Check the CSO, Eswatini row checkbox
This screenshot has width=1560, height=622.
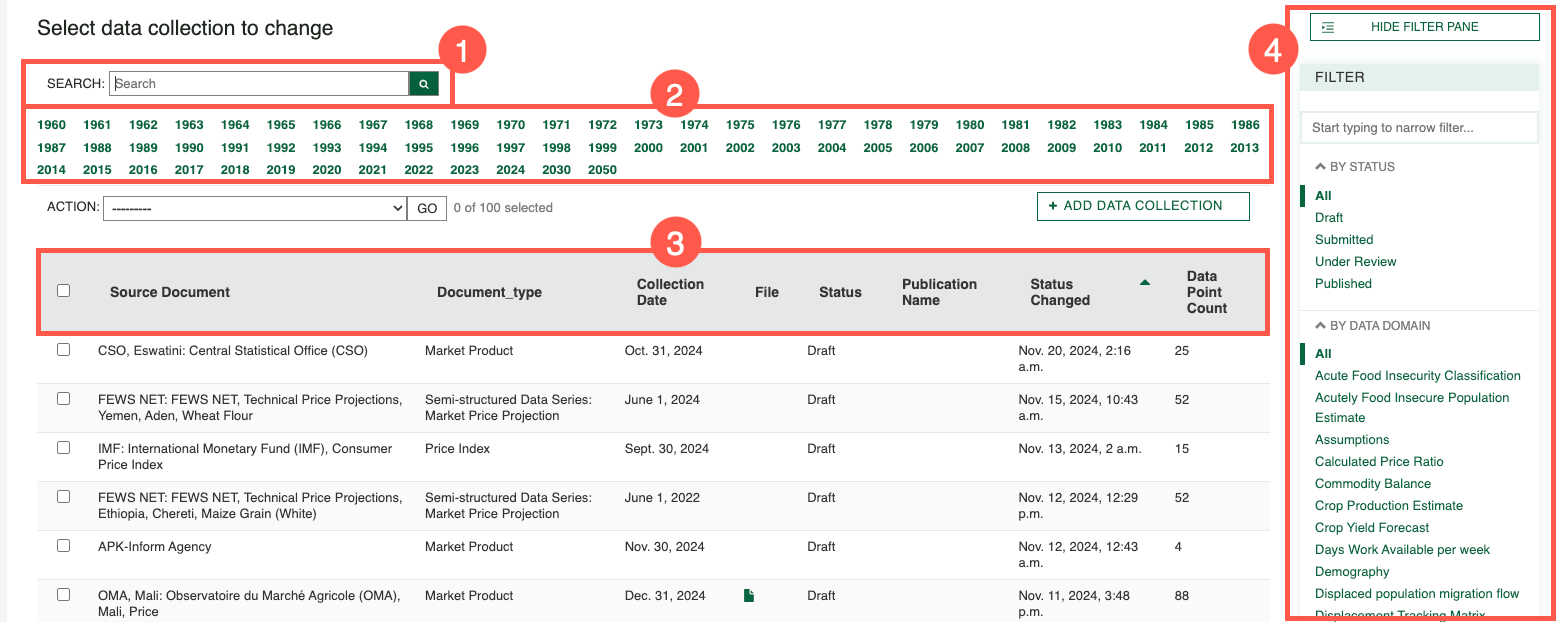(x=64, y=350)
